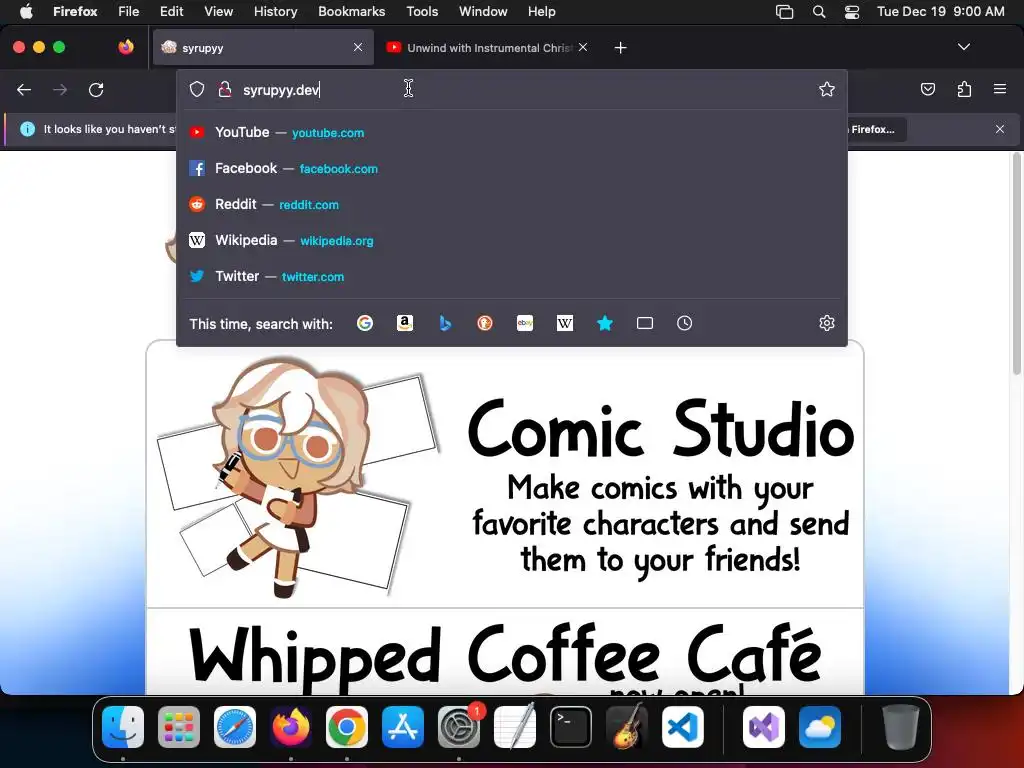The height and width of the screenshot is (768, 1024).
Task: Open the Trash in the Dock
Action: pos(901,727)
